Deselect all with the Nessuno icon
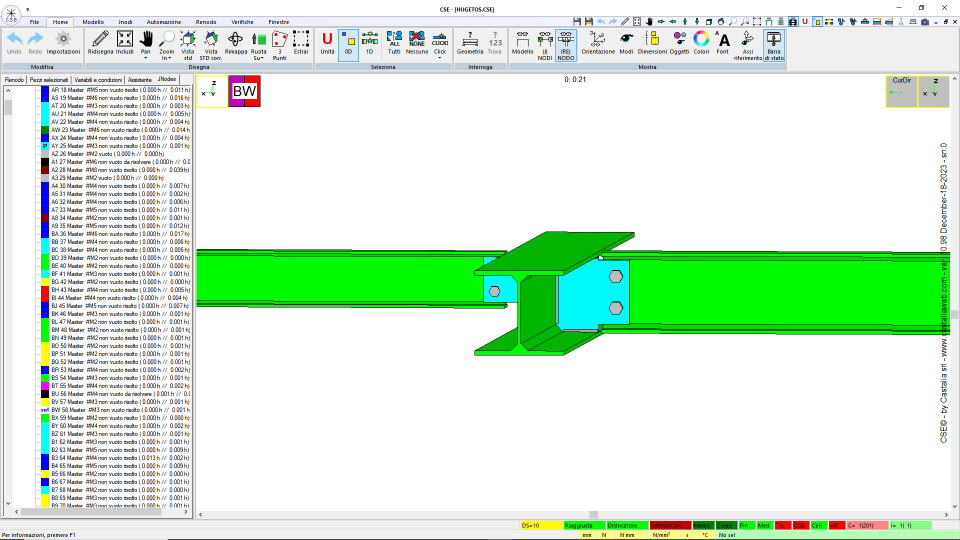The width and height of the screenshot is (960, 540). [417, 43]
